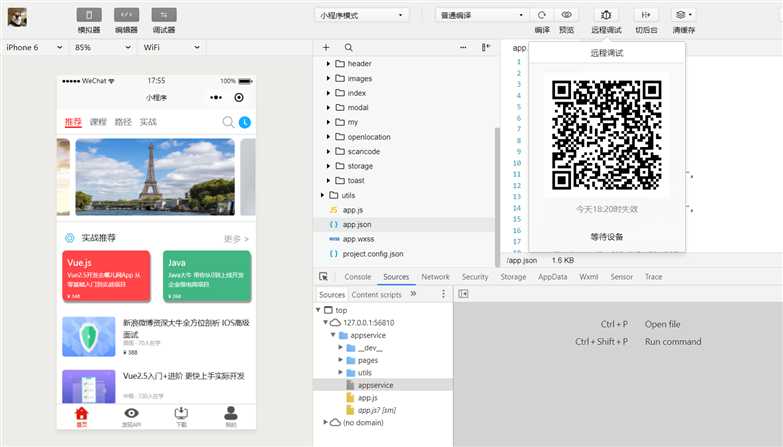Click the simulator capsule close circle
783x447 pixels.
(x=239, y=97)
